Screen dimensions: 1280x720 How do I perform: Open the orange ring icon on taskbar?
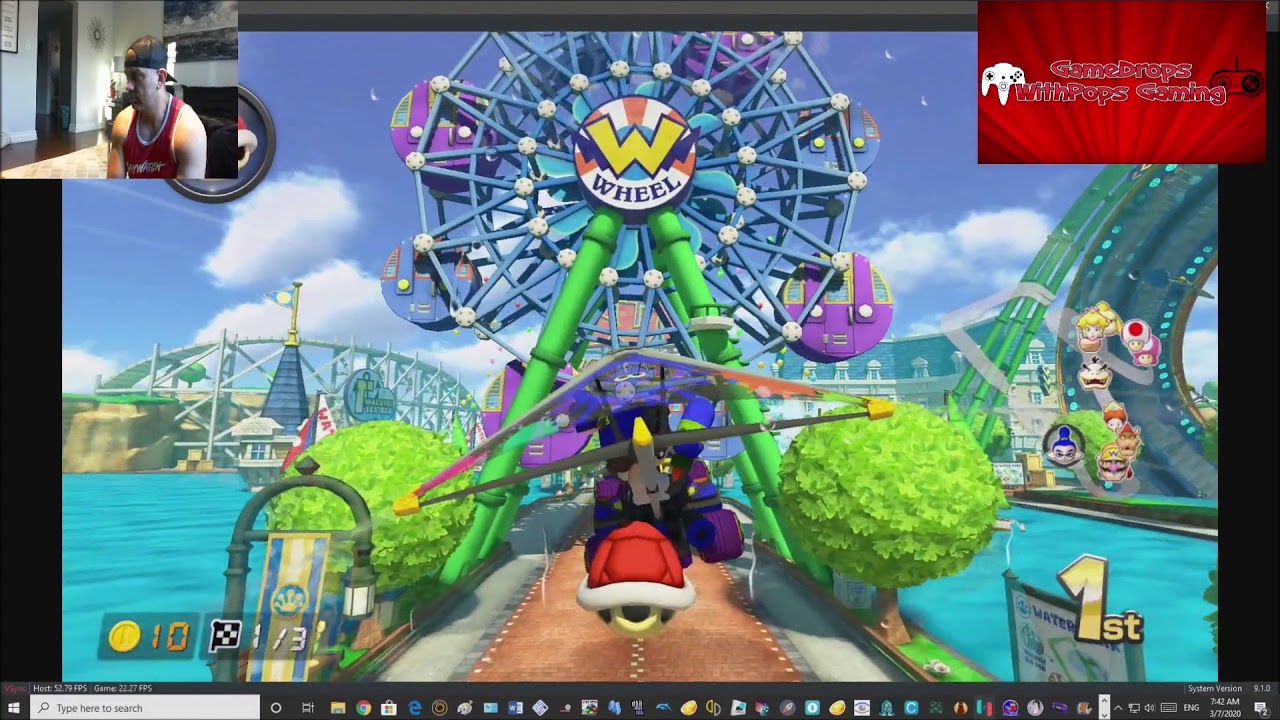click(x=440, y=708)
